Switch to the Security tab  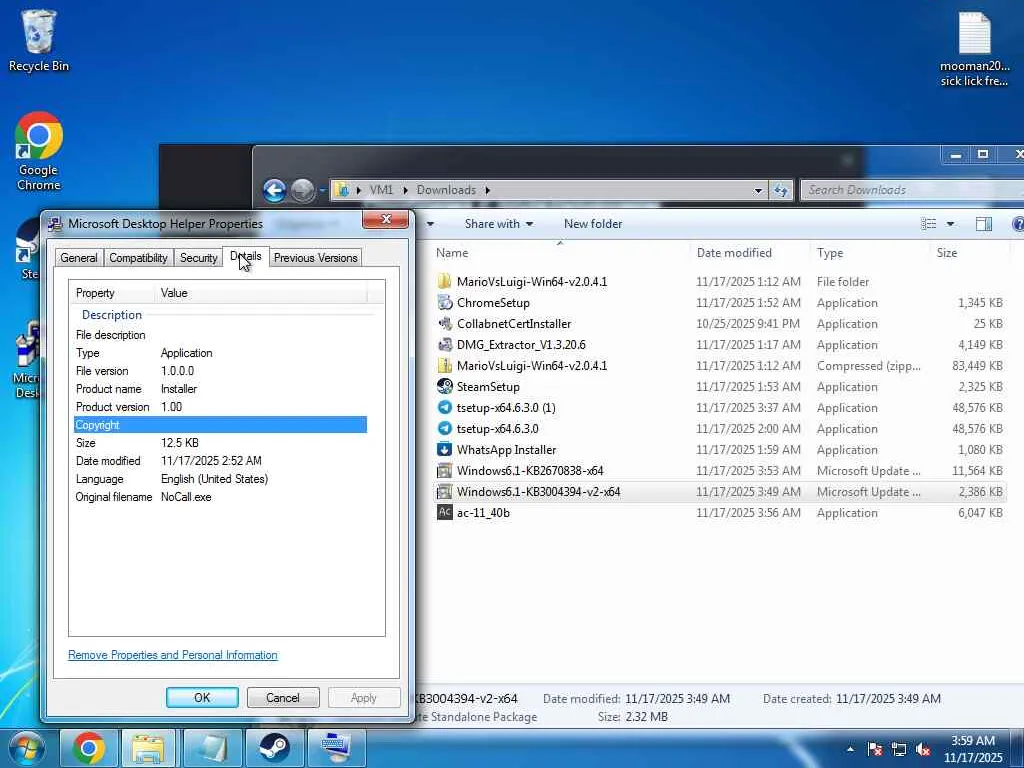(x=199, y=258)
